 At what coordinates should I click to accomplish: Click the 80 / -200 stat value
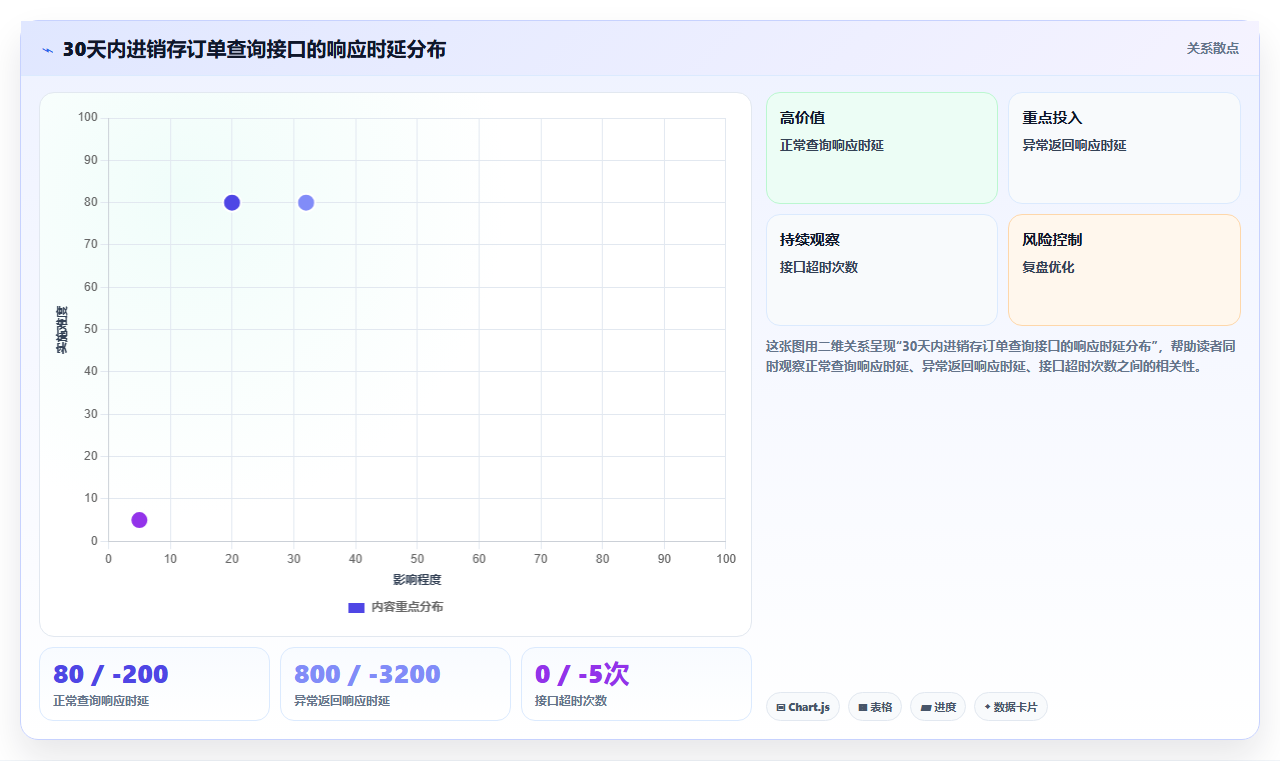[x=111, y=674]
